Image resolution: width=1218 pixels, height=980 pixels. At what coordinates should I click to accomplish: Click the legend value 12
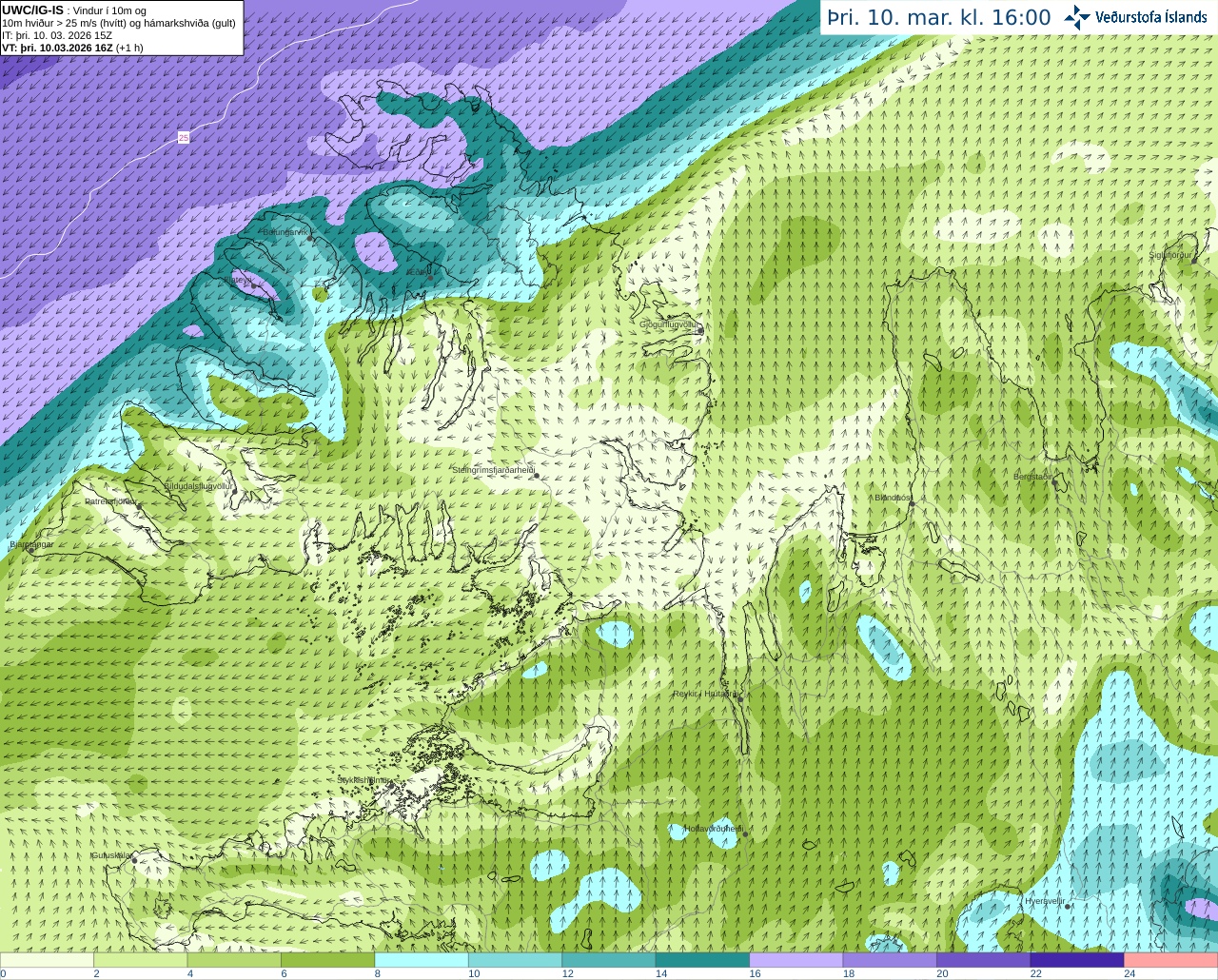(x=567, y=973)
